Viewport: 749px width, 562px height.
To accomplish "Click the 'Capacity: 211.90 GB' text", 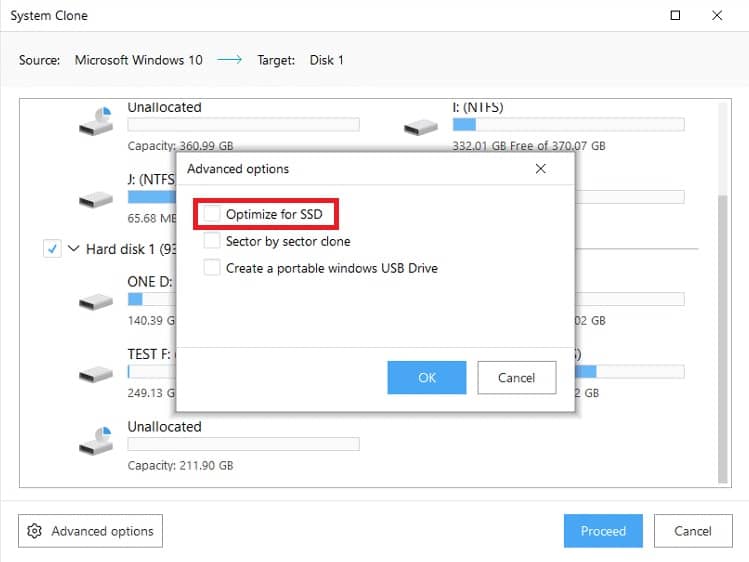I will 180,466.
